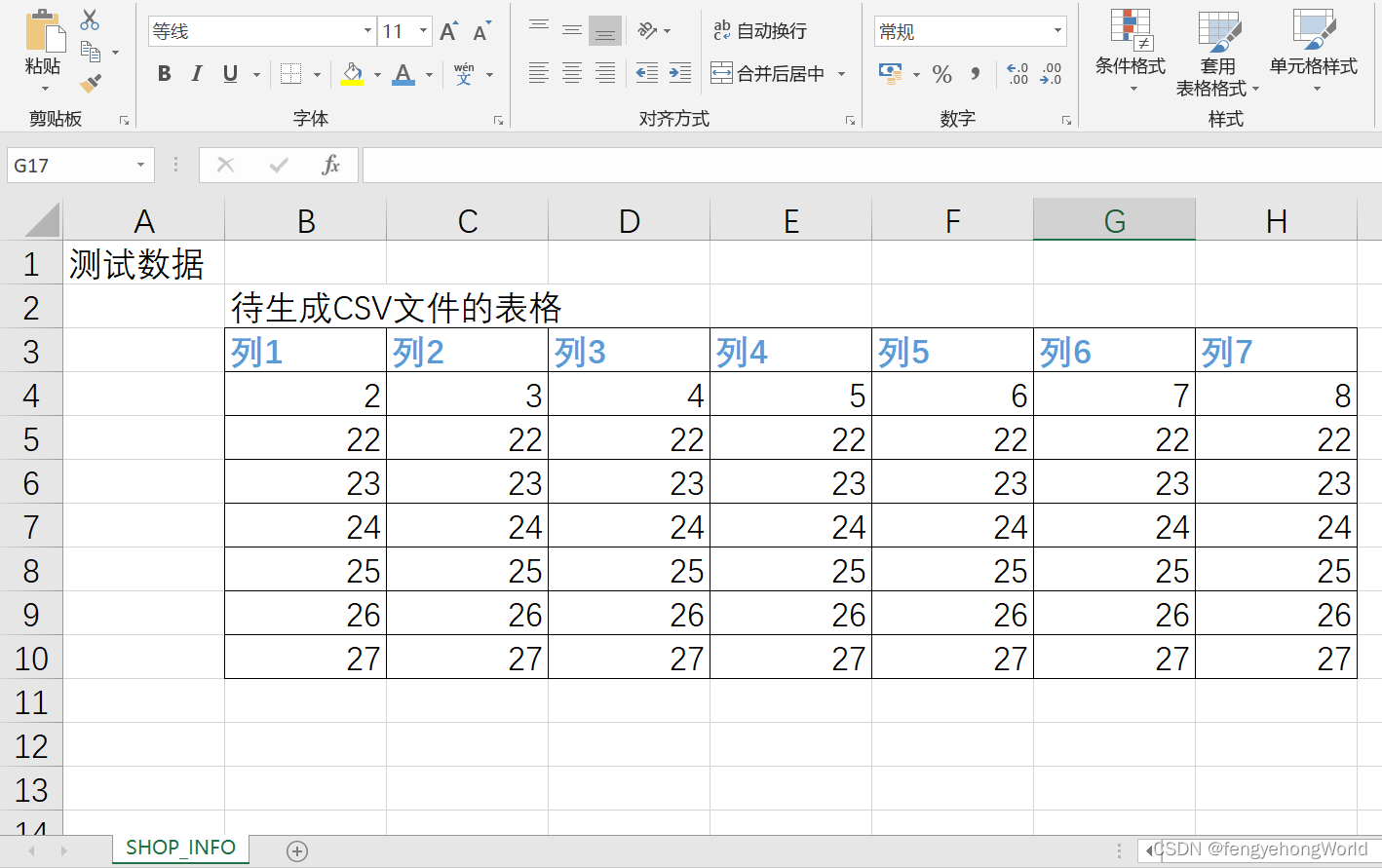Click the insert function fx icon
Screen dimensions: 1382x868
(x=331, y=165)
